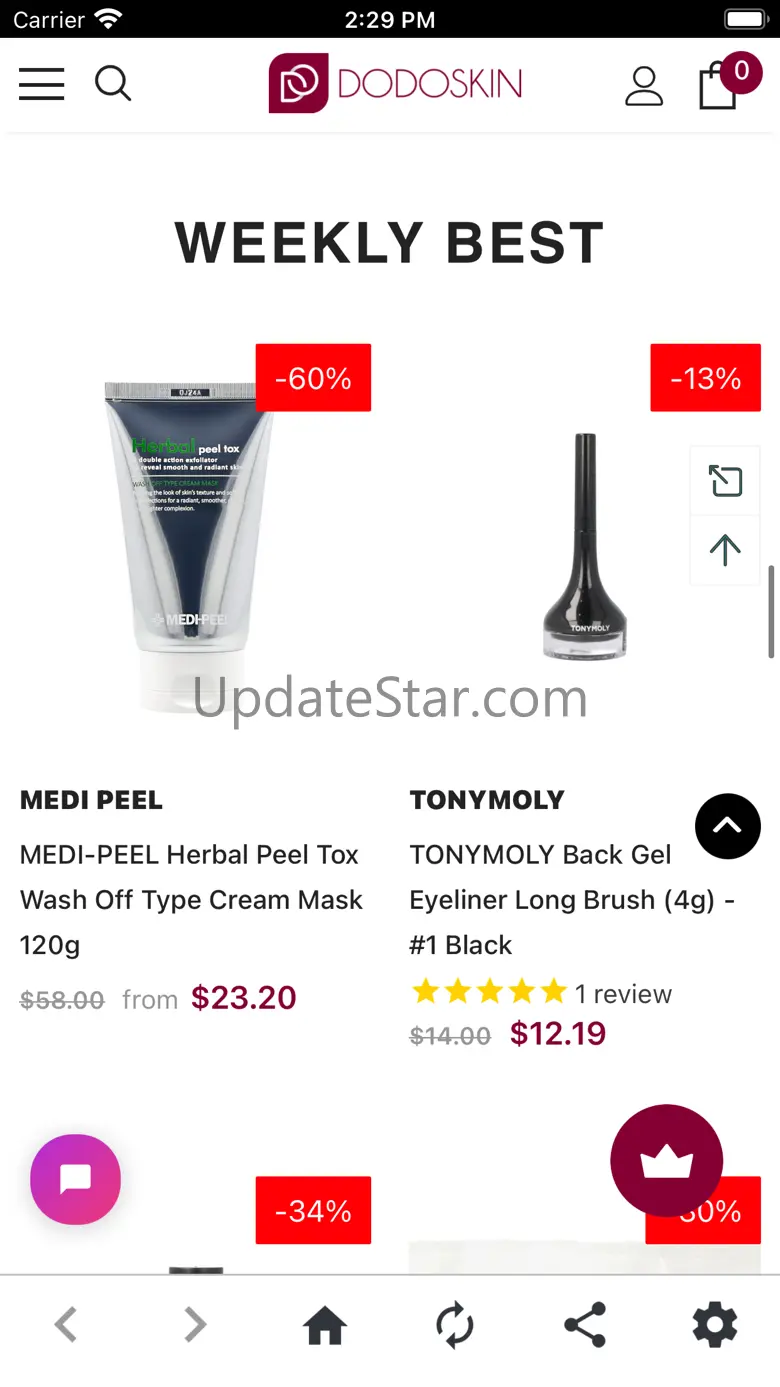
Task: Click the DODOSKIN logo
Action: tap(395, 83)
